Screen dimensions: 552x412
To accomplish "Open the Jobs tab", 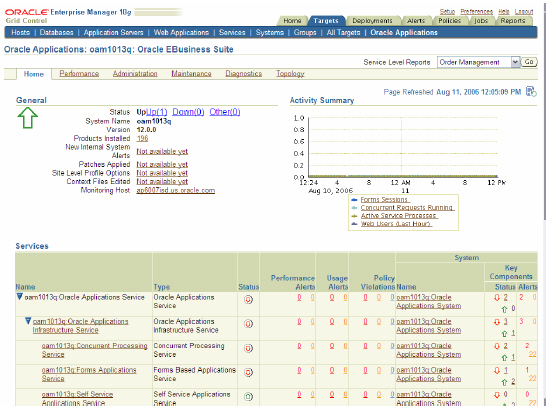I will click(x=481, y=21).
